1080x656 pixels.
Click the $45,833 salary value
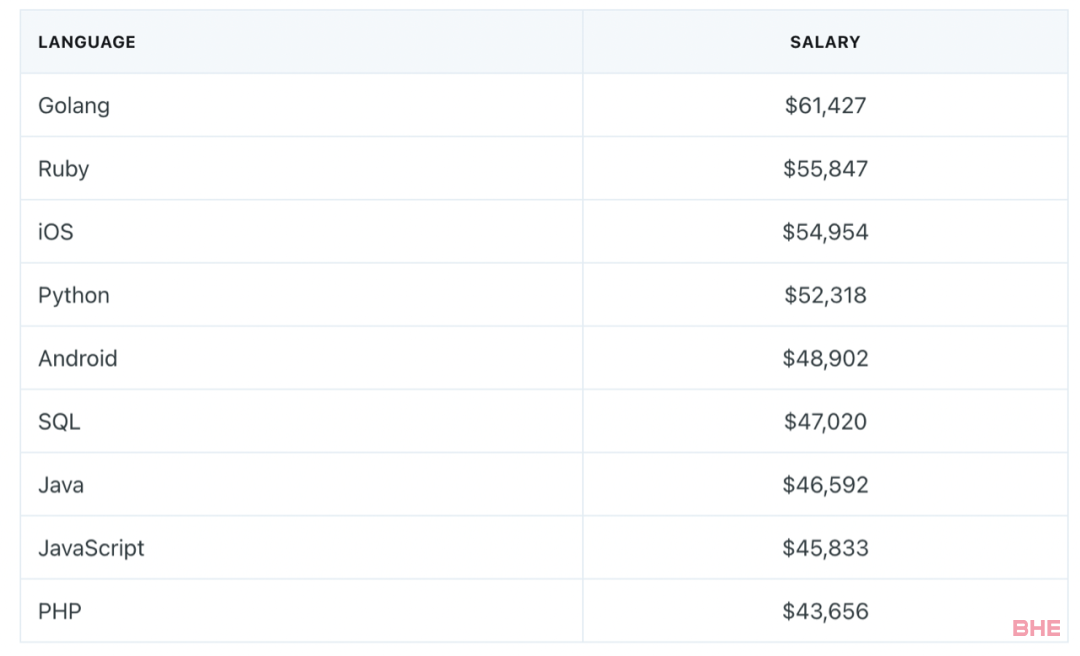pos(825,549)
